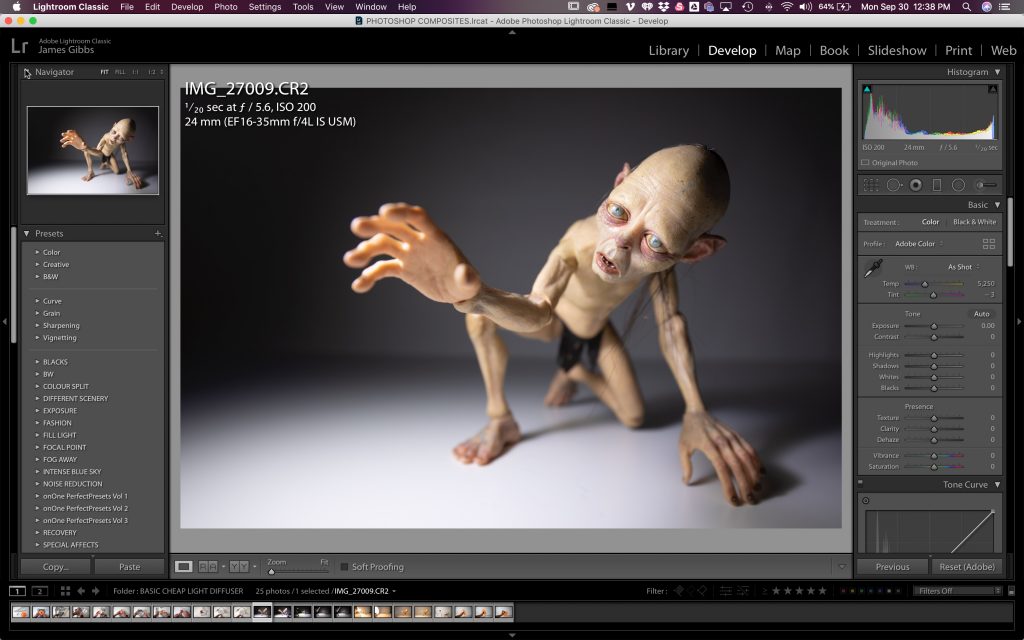The width and height of the screenshot is (1024, 640).
Task: Select the Adjustment Brush tool
Action: pos(987,185)
